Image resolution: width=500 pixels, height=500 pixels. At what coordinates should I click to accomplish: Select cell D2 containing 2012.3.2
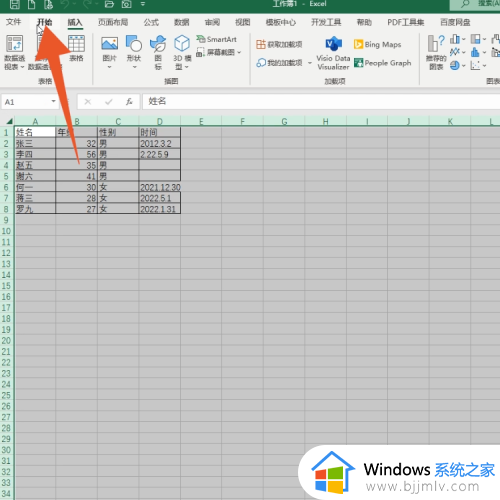[x=160, y=143]
